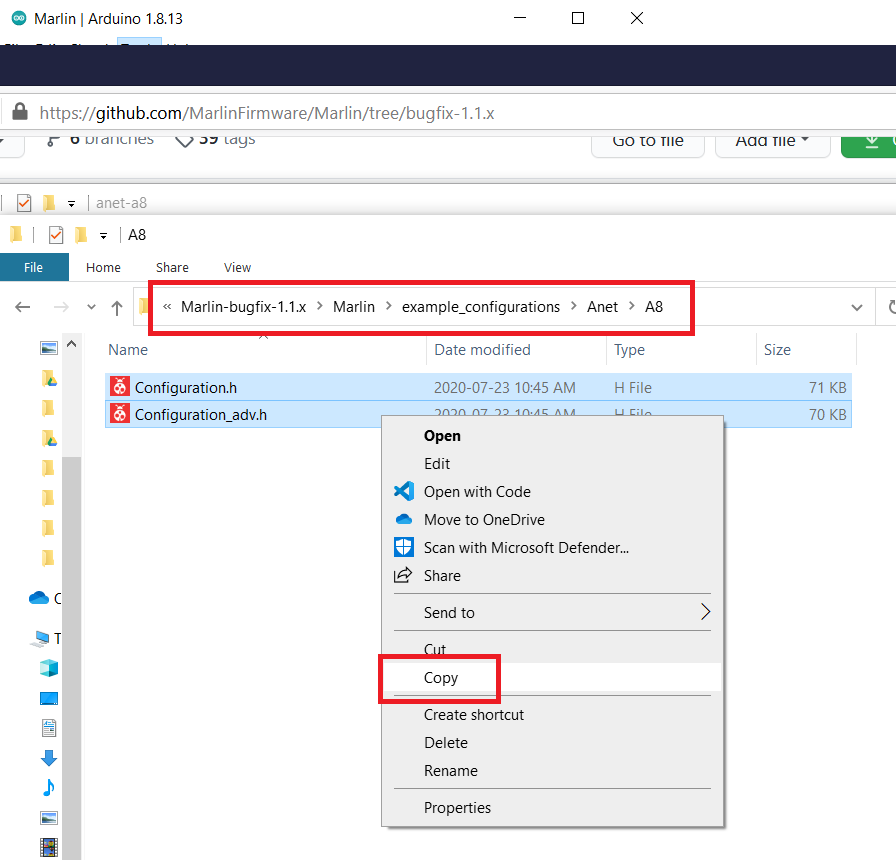
Task: Click the branches icon on the GitHub page
Action: tap(53, 141)
